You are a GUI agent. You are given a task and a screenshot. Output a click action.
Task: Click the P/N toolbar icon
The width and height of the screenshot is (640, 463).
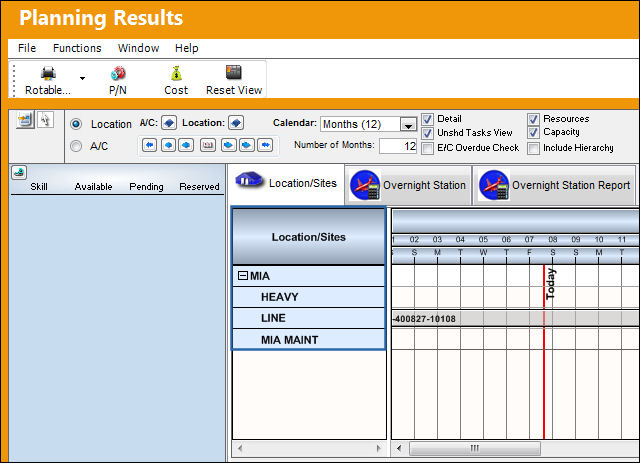[118, 80]
